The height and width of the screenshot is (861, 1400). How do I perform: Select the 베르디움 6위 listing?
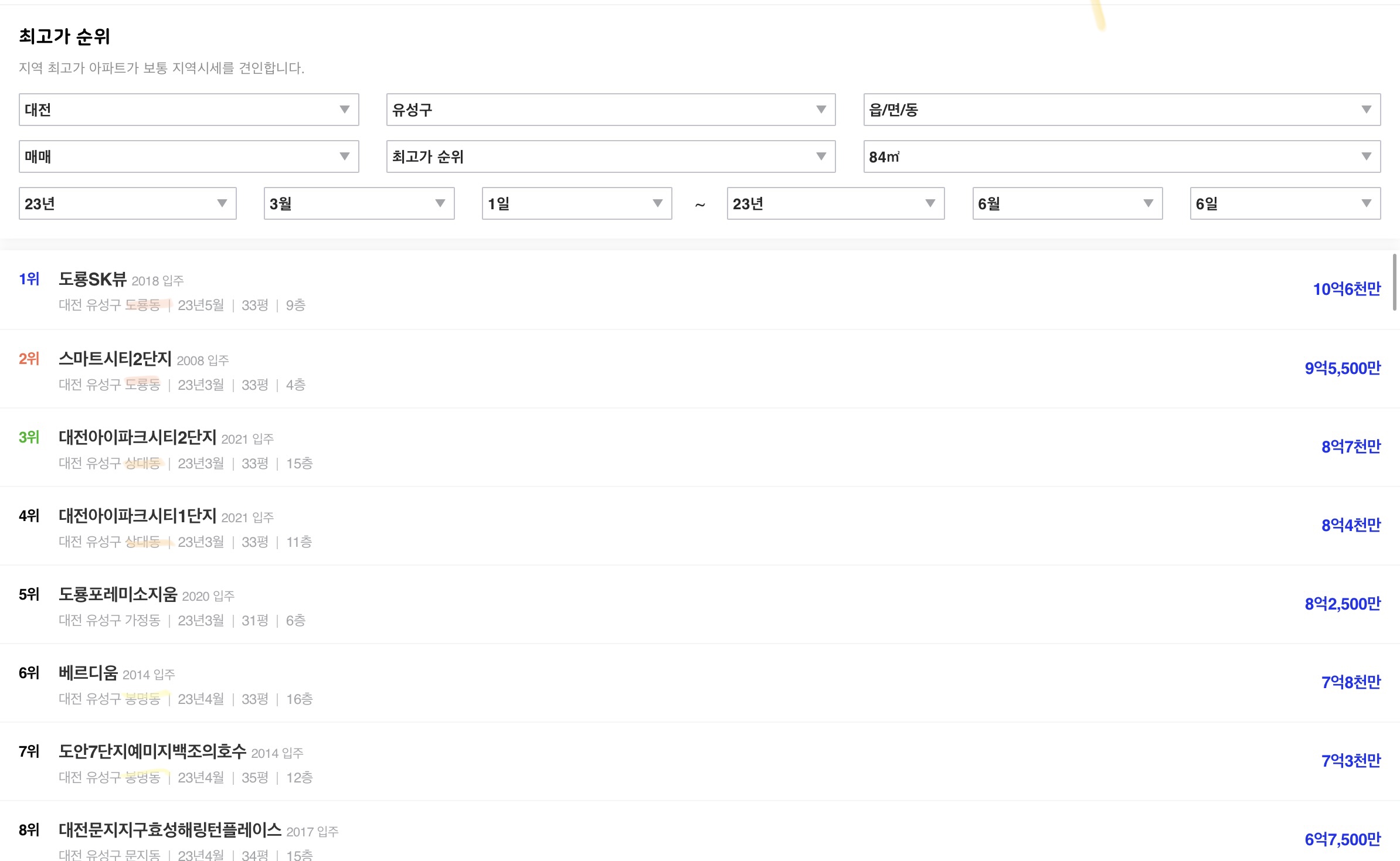coord(88,673)
